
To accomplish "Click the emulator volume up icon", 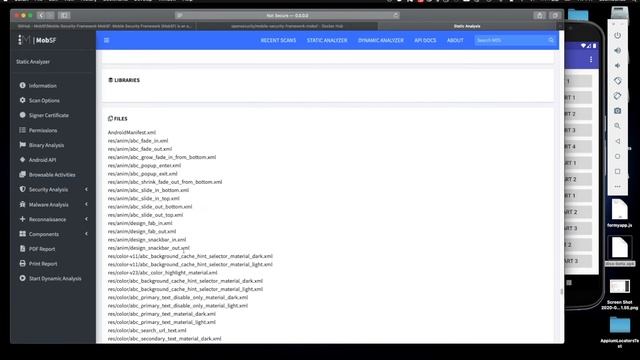I will tap(618, 51).
